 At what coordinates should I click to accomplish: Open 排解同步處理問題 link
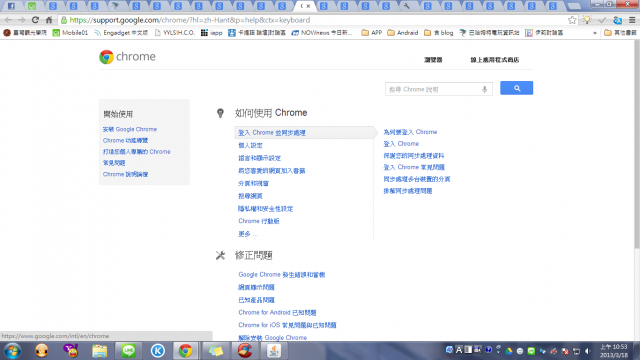[407, 191]
